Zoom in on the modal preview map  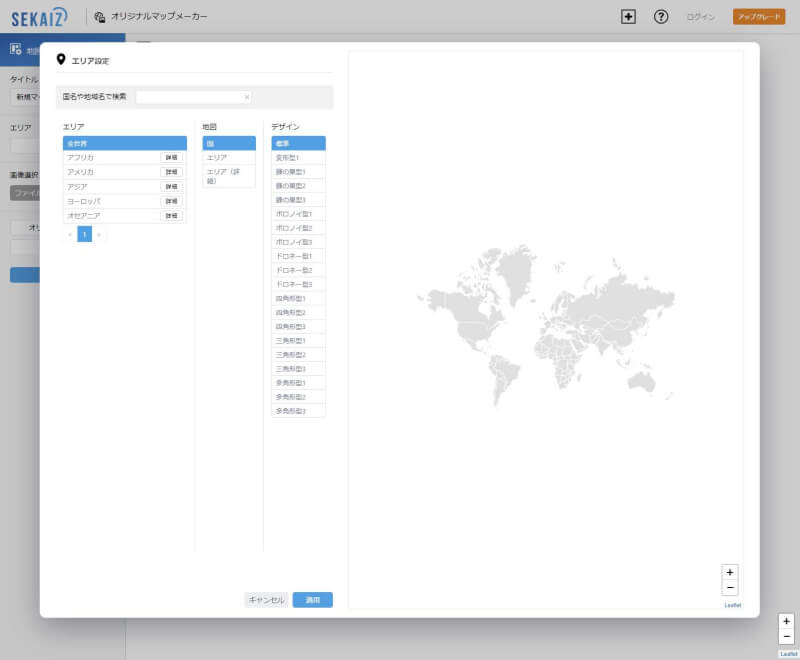[730, 572]
